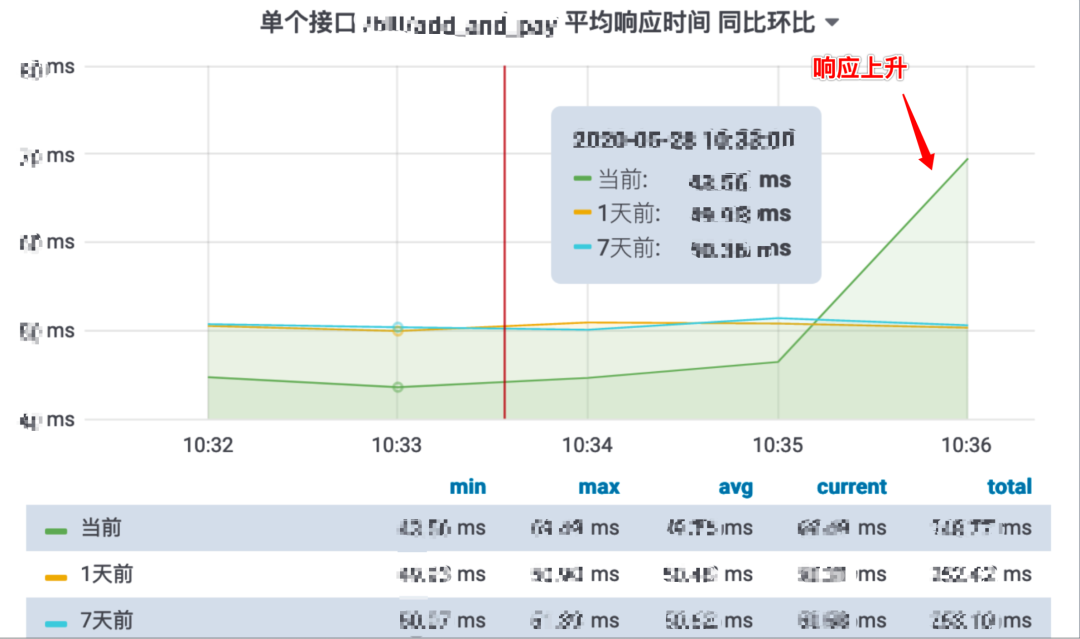Image resolution: width=1080 pixels, height=639 pixels.
Task: Toggle the 当前 series in legend
Action: 101,528
